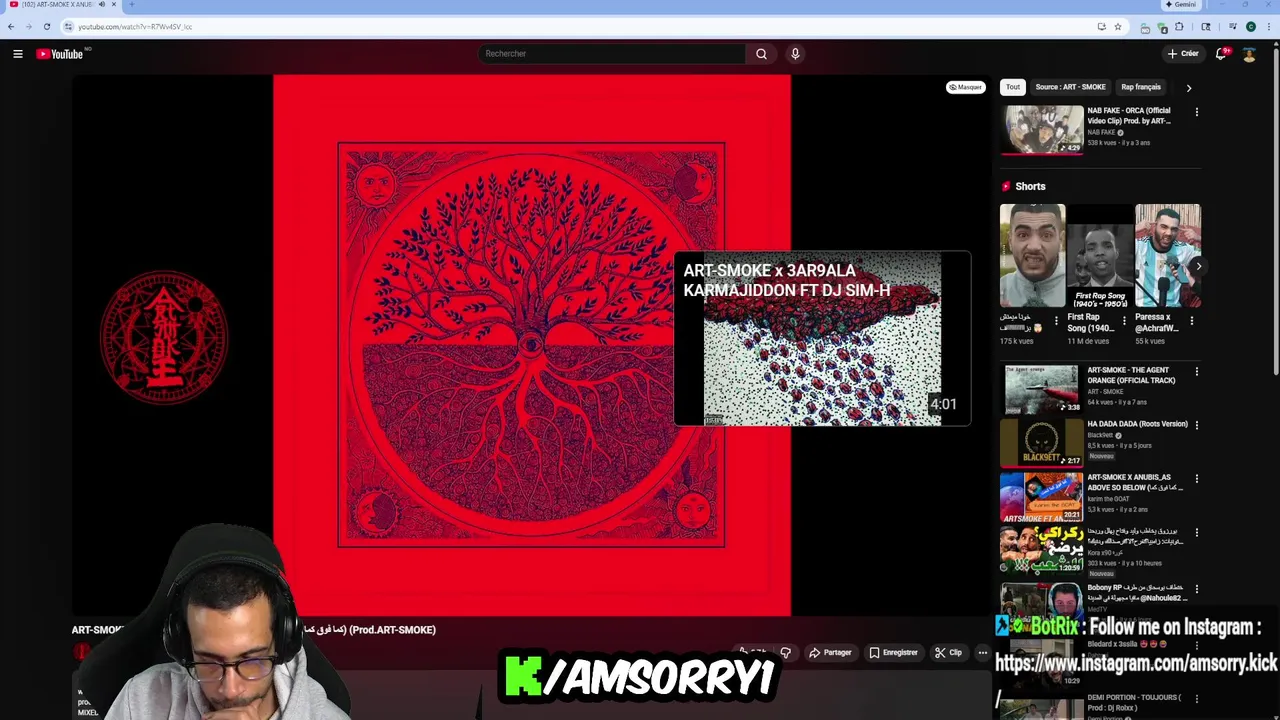This screenshot has height=720, width=1280.
Task: Share the video with Partager
Action: pos(830,653)
